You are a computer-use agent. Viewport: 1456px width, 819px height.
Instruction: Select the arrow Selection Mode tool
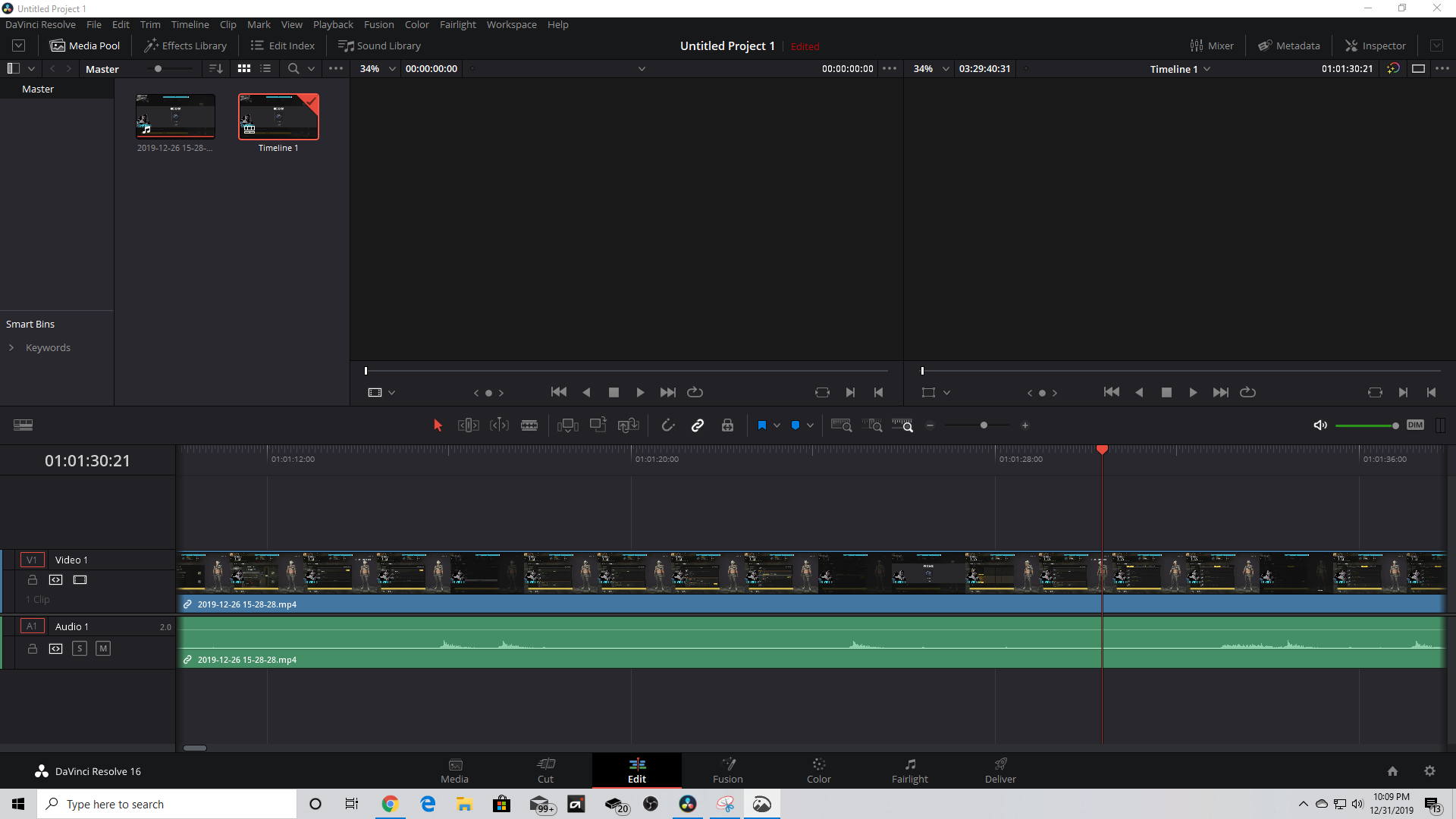pyautogui.click(x=438, y=425)
